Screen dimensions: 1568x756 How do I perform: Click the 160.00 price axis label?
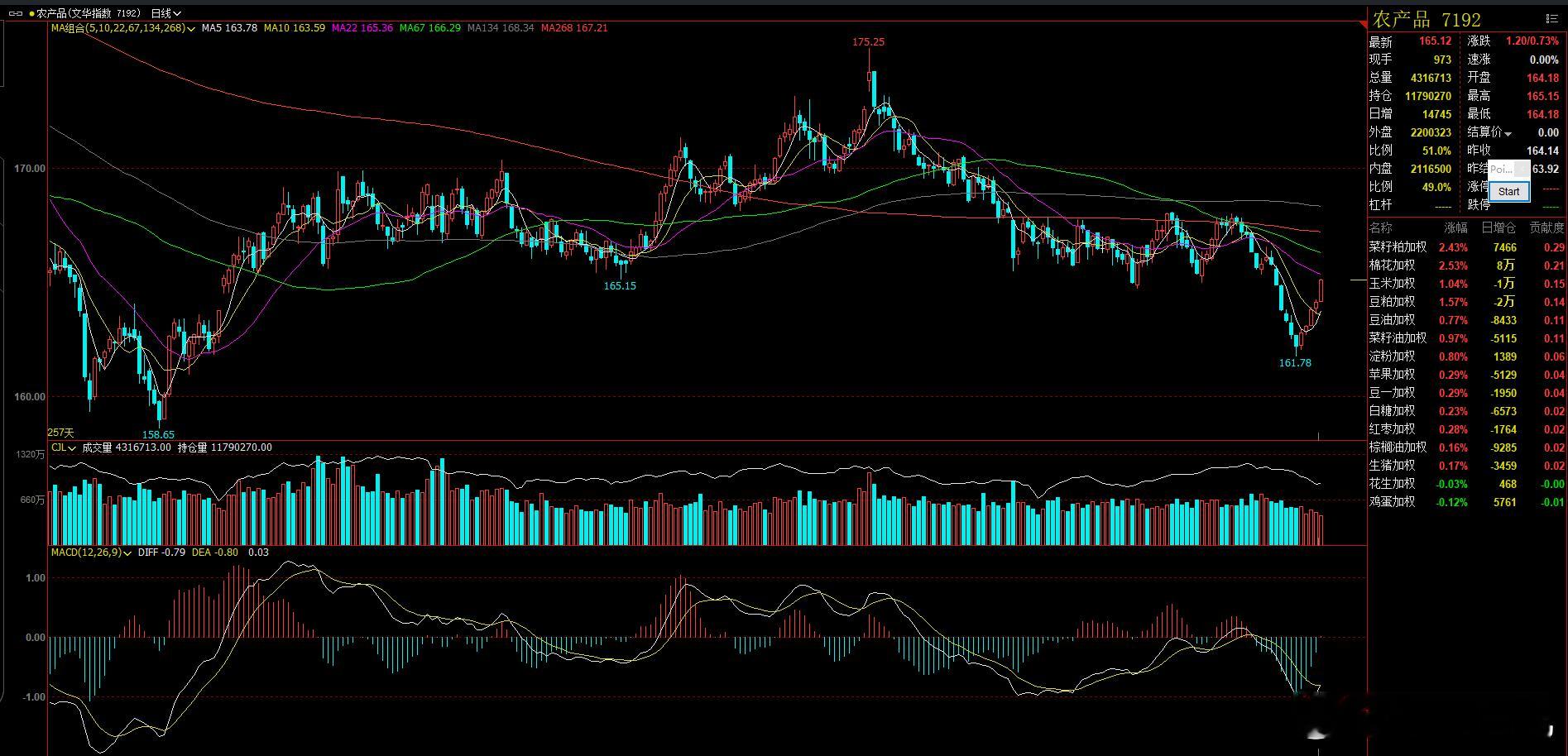(30, 397)
